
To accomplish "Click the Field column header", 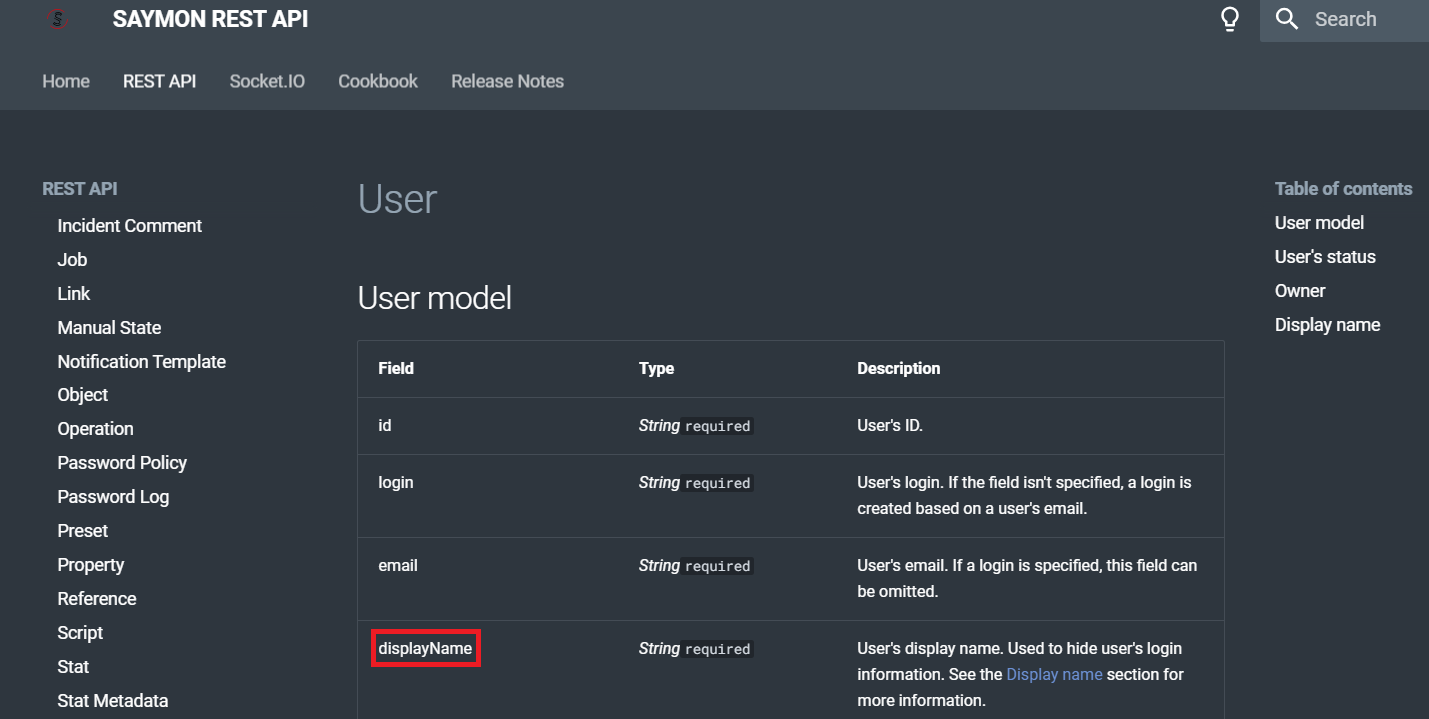I will (x=396, y=369).
